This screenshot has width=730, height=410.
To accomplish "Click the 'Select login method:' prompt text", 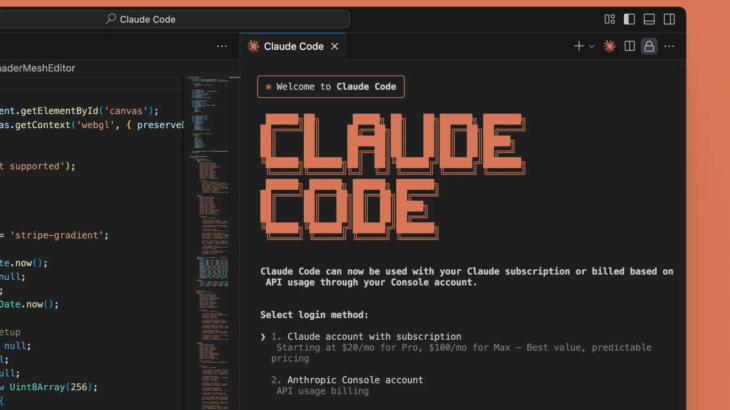I will pos(314,315).
